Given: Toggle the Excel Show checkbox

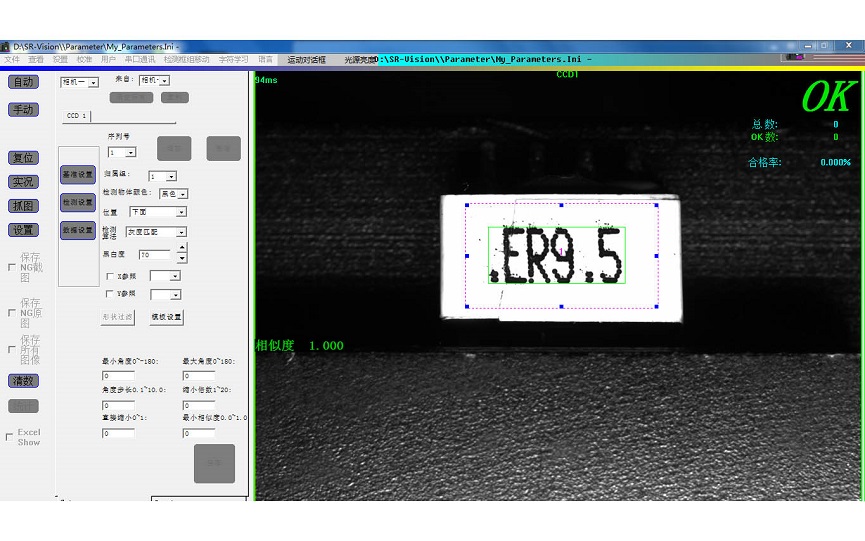Looking at the screenshot, I should [x=10, y=437].
